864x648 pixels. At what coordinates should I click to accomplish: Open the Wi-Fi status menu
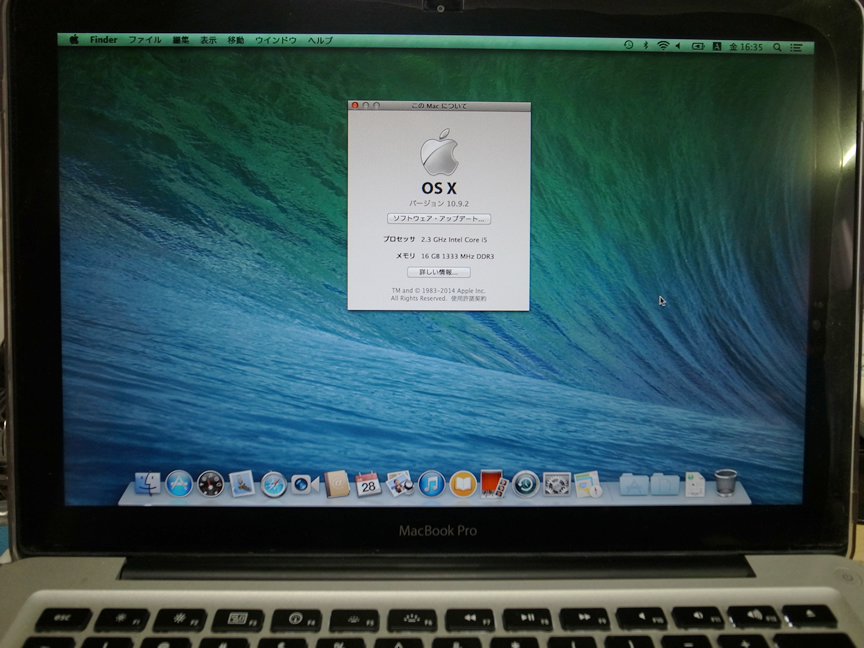pos(663,46)
